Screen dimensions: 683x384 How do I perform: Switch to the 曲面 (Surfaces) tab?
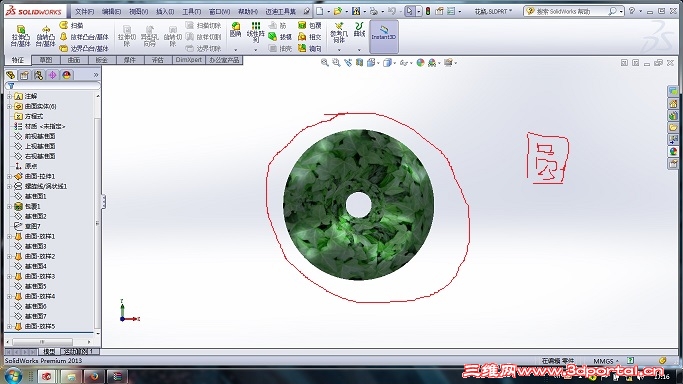74,60
